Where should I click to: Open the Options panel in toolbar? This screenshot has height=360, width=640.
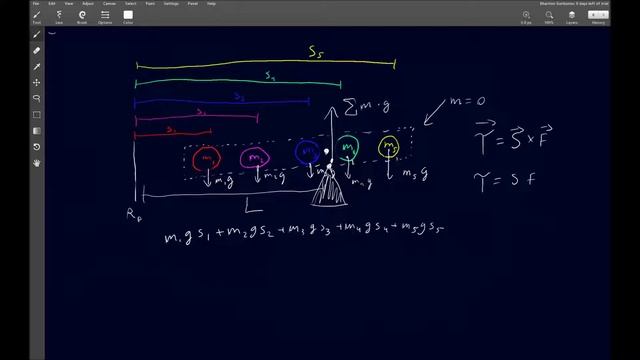[105, 17]
